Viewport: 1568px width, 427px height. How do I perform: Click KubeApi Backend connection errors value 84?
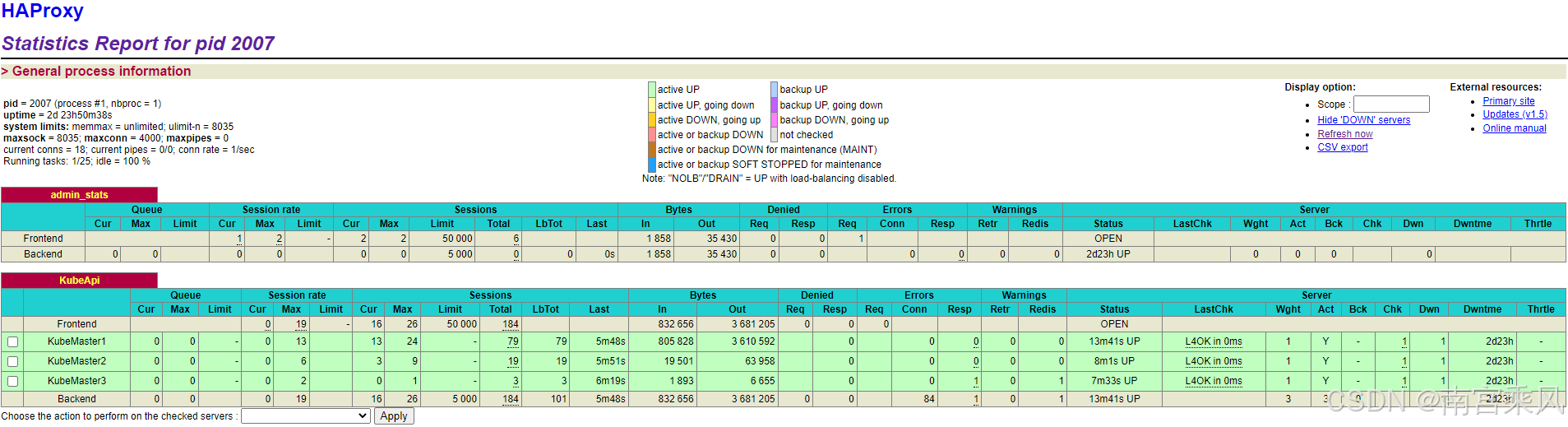(x=929, y=399)
